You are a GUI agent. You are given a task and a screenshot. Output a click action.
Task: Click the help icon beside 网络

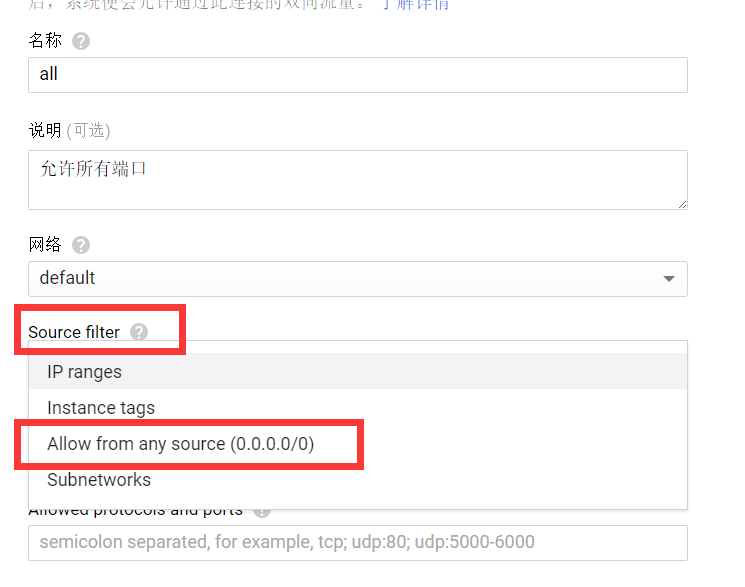(x=81, y=245)
